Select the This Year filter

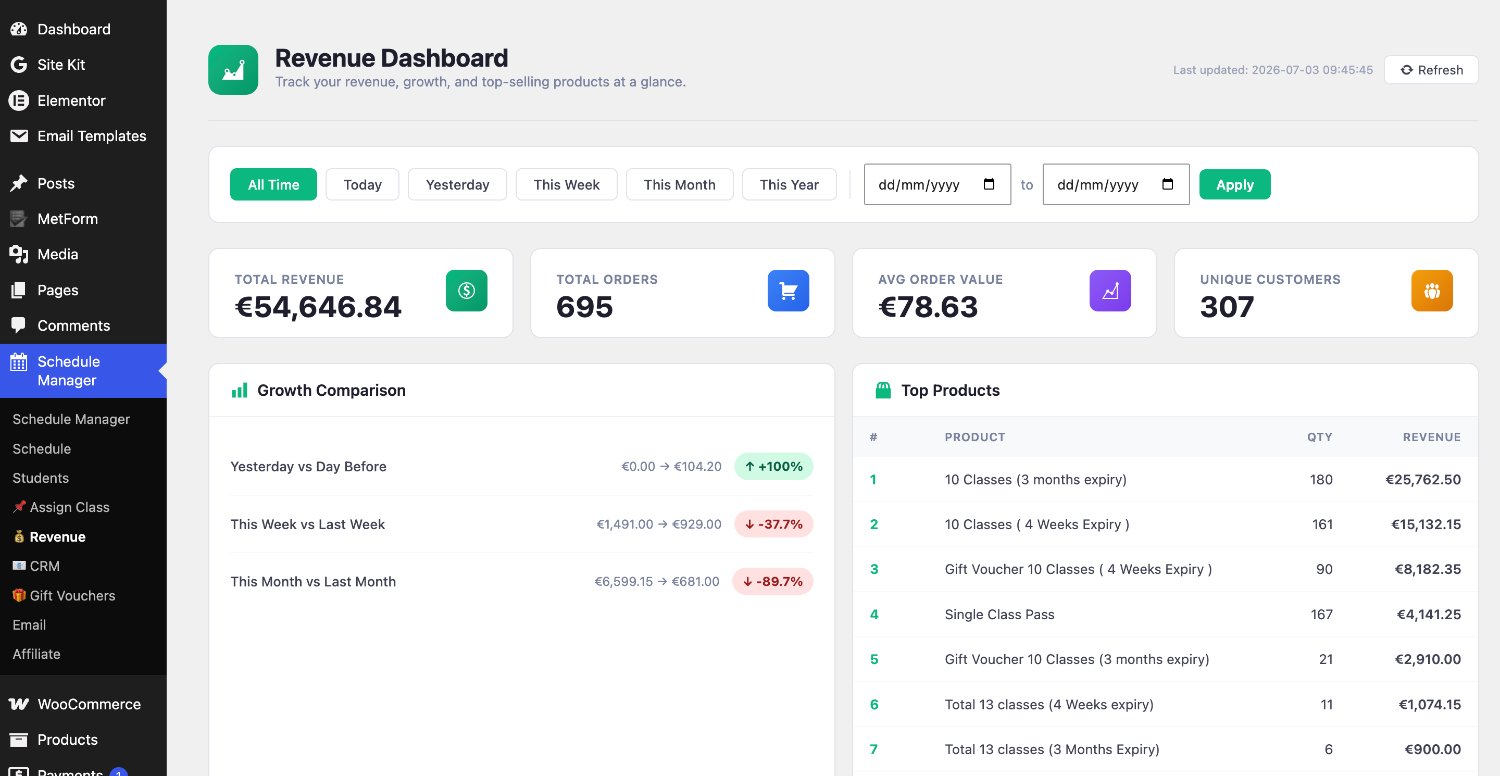coord(789,184)
